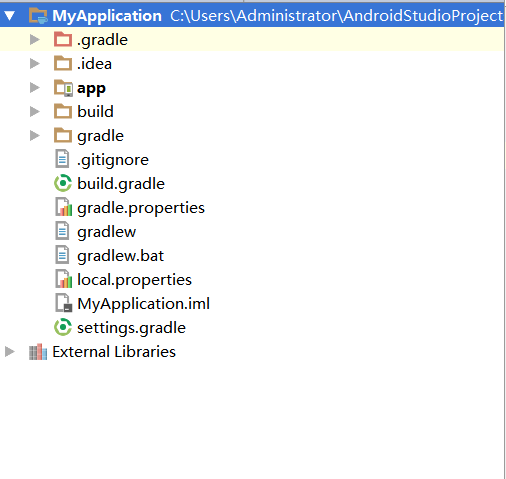Image resolution: width=506 pixels, height=479 pixels.
Task: Click the gradlew file icon
Action: click(62, 231)
